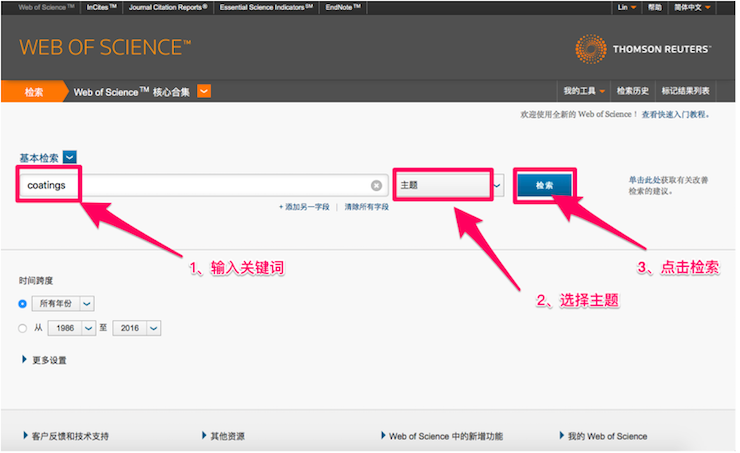Click the coatings search input field

click(200, 186)
